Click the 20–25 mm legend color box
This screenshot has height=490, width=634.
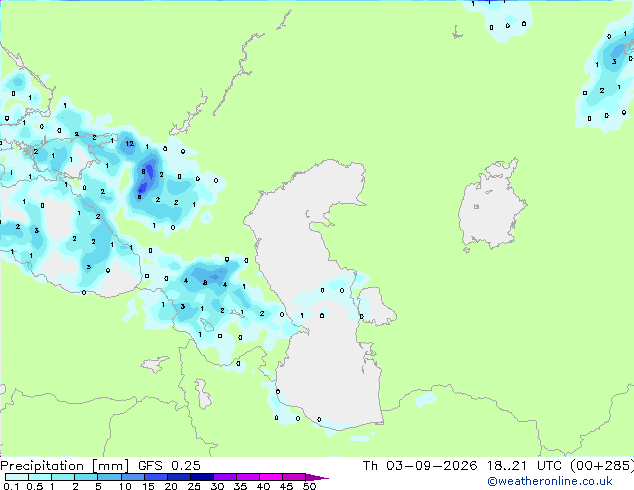[179, 477]
